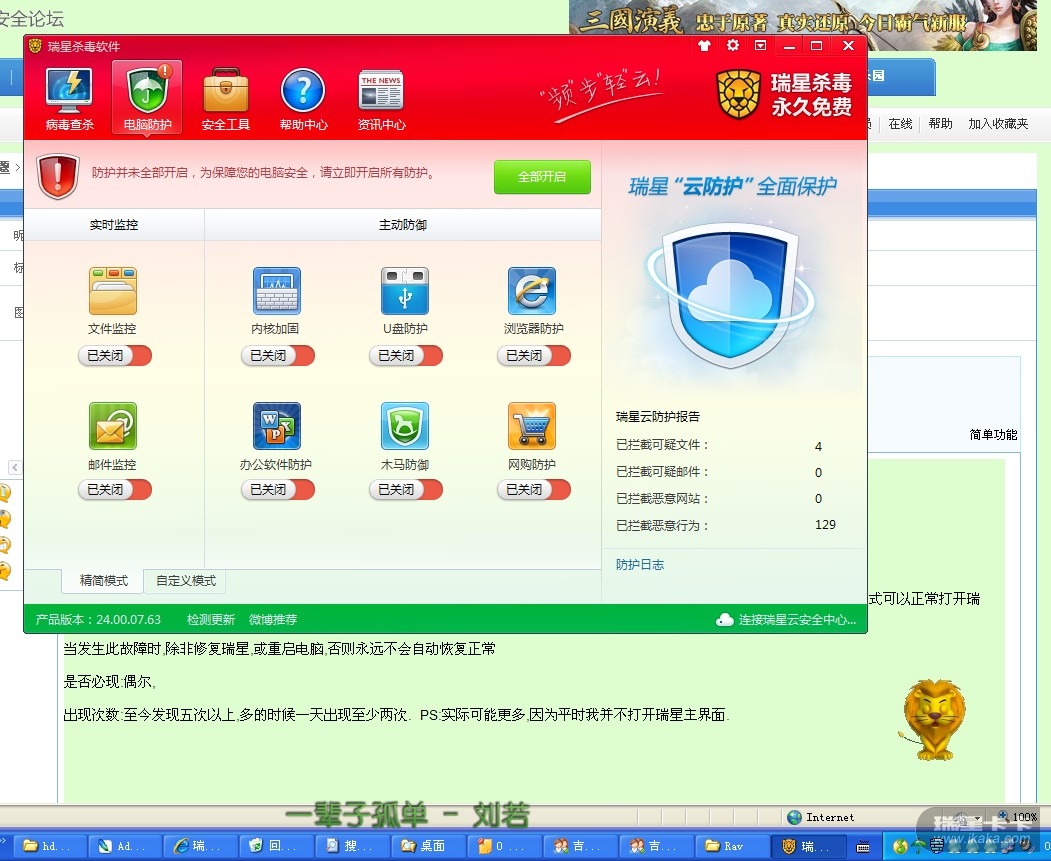This screenshot has width=1051, height=861.
Task: Toggle 邮件监控 switch from 已关闭
Action: [115, 490]
